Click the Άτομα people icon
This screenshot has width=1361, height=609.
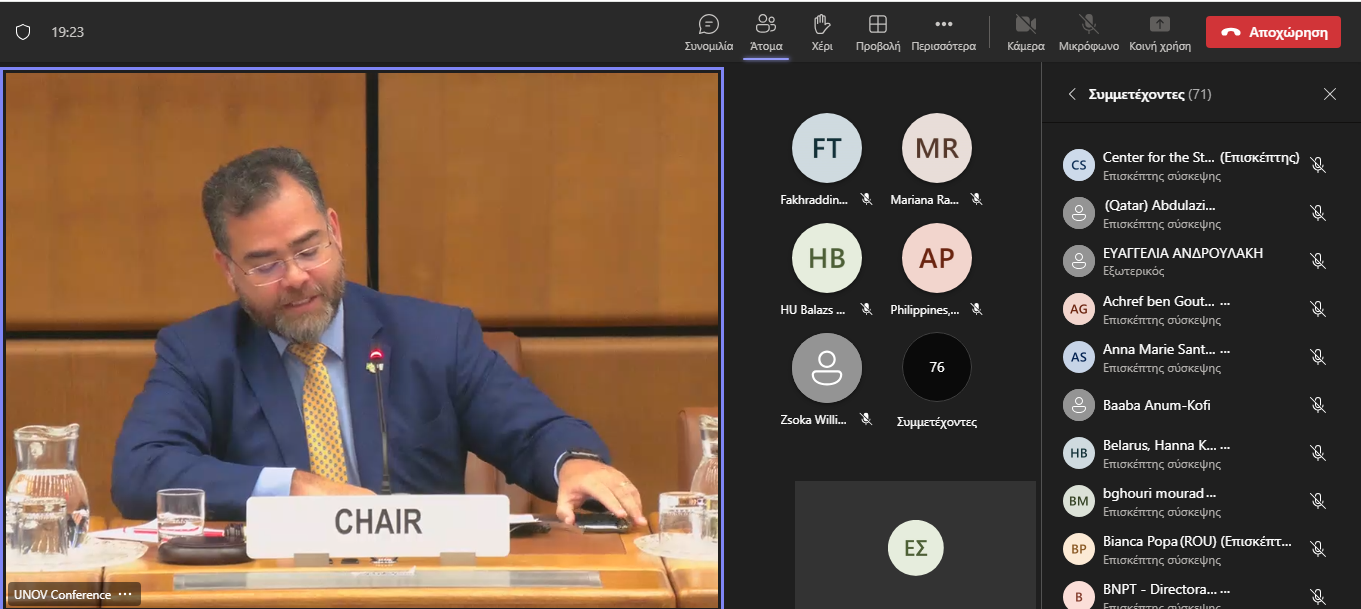coord(766,32)
